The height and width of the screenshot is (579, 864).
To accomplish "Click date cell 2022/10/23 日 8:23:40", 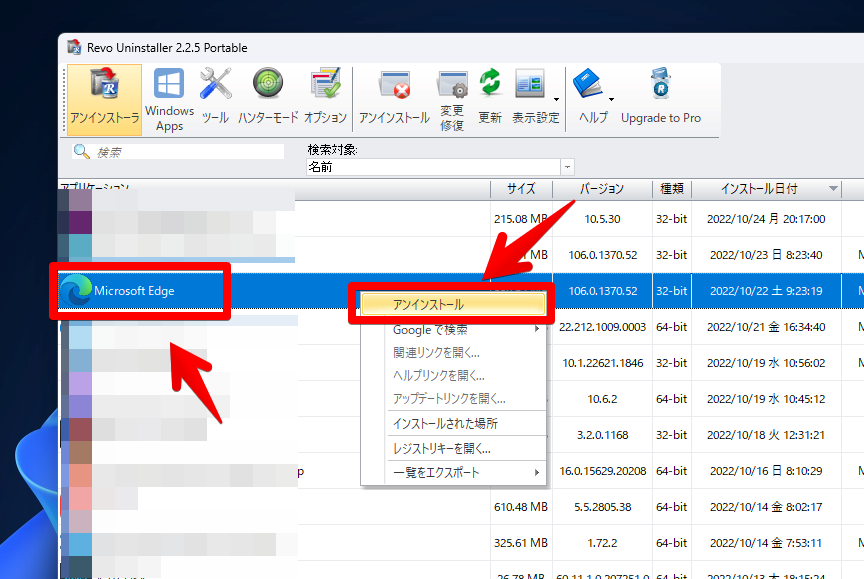I will (x=766, y=255).
